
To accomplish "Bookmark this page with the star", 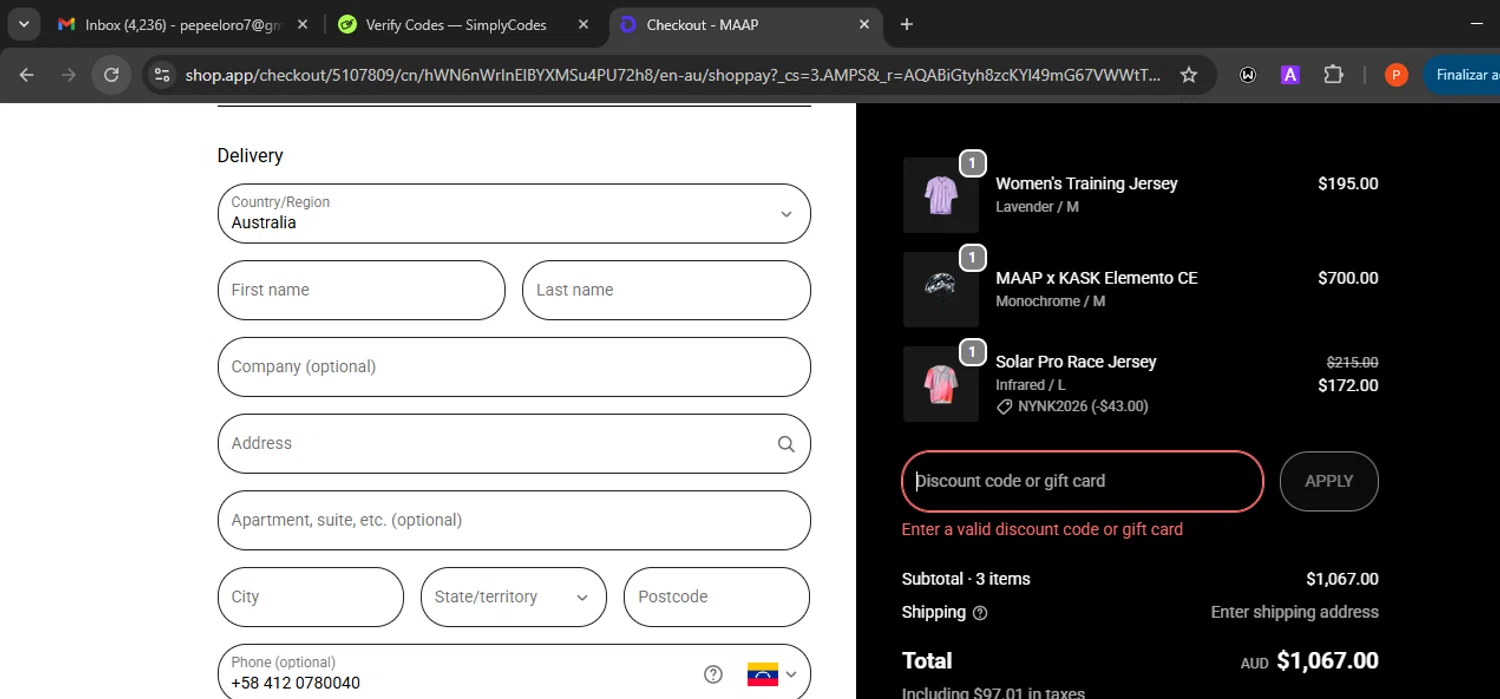I will tap(1189, 75).
